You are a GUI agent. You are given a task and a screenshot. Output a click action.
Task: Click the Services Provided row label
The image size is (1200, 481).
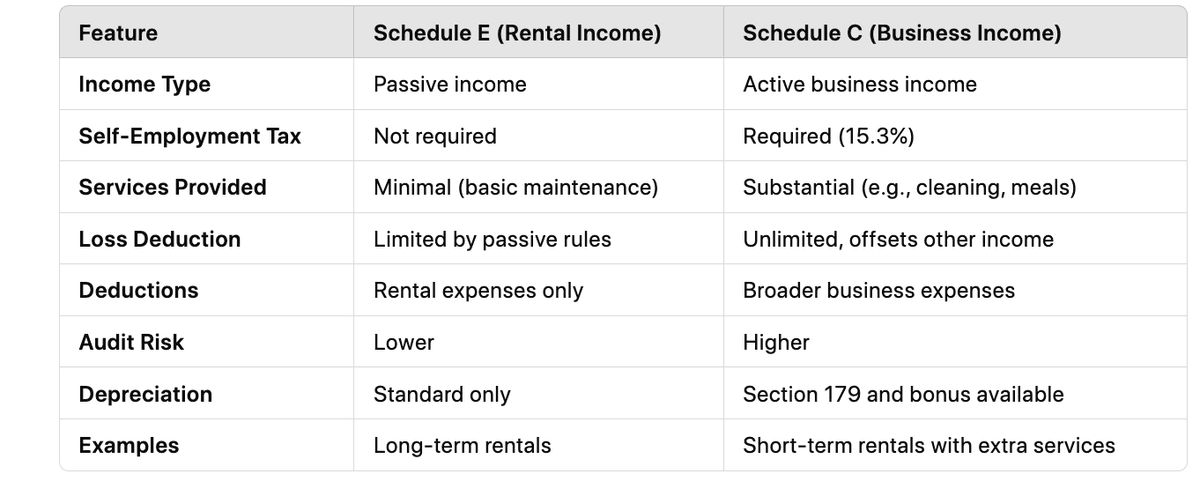pyautogui.click(x=172, y=188)
